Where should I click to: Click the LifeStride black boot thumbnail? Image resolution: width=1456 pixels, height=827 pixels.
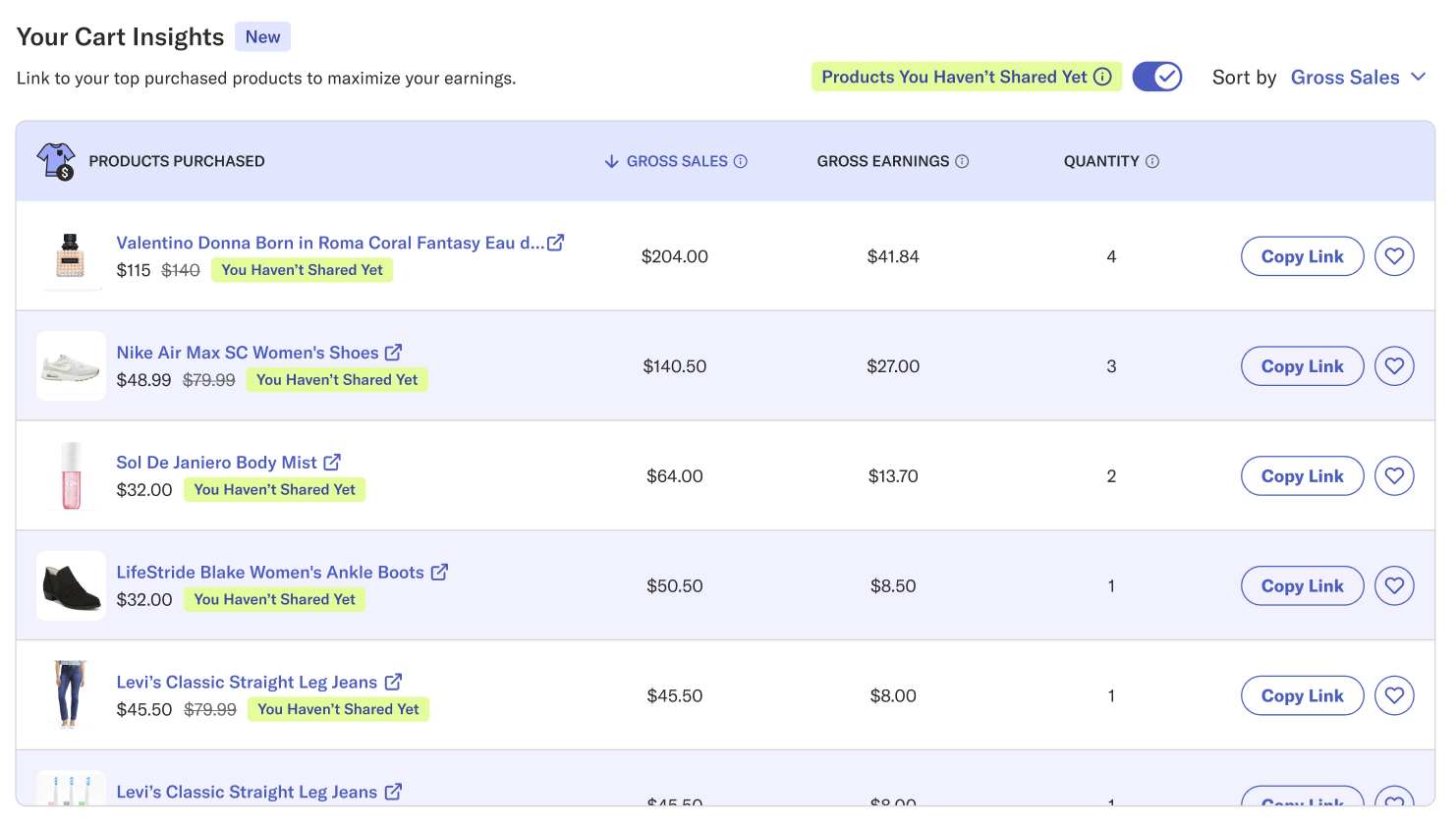coord(71,586)
